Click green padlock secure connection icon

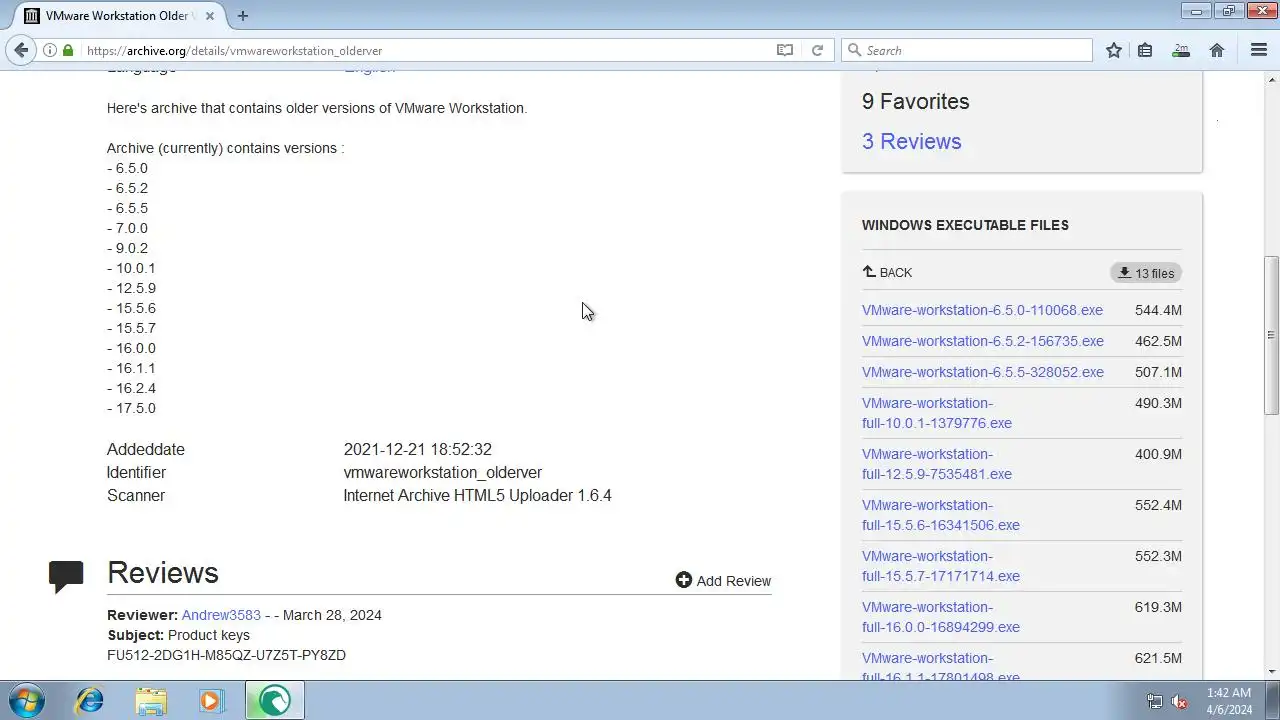[x=68, y=50]
